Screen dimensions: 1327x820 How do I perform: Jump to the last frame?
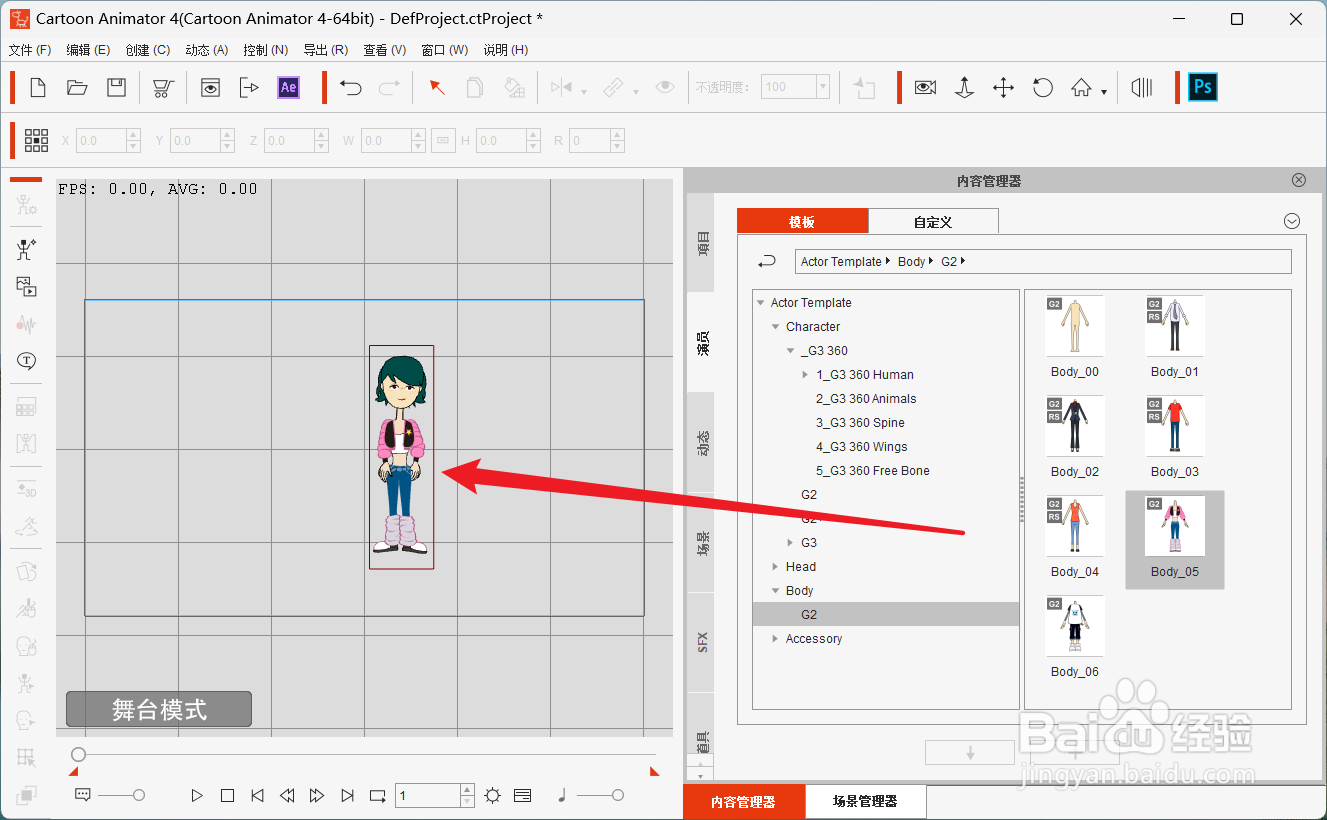(347, 796)
